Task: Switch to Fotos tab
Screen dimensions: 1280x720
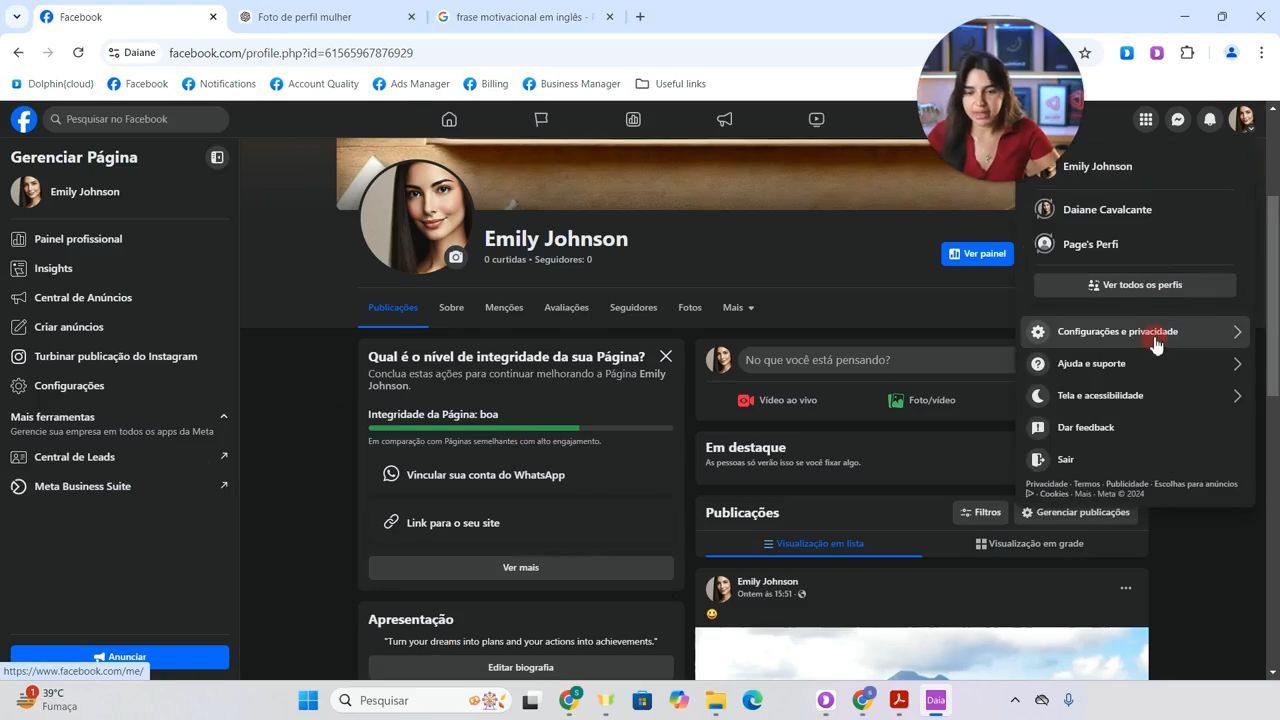Action: click(x=690, y=308)
